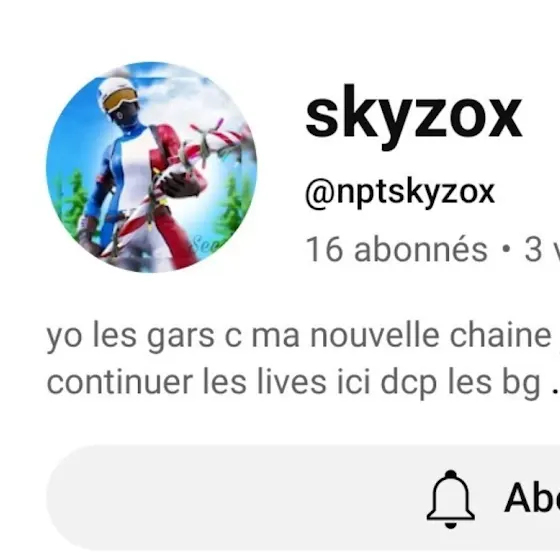The image size is (560, 560).
Task: Select the skyzox channel title
Action: [414, 116]
